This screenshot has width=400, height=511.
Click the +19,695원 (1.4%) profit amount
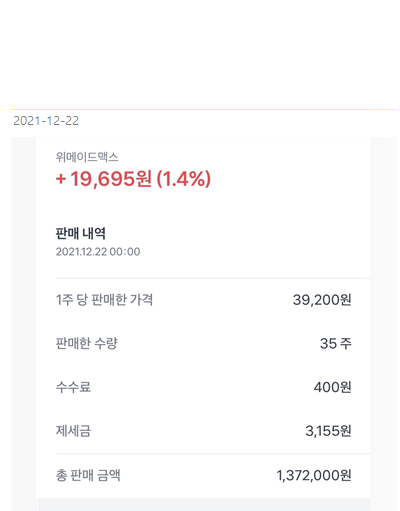click(x=133, y=179)
